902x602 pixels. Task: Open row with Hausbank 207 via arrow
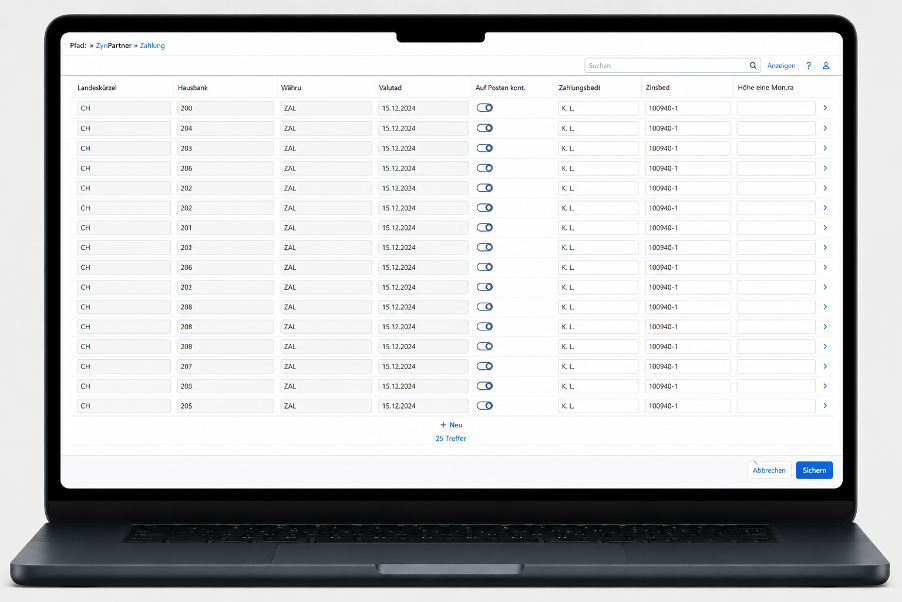[x=825, y=366]
